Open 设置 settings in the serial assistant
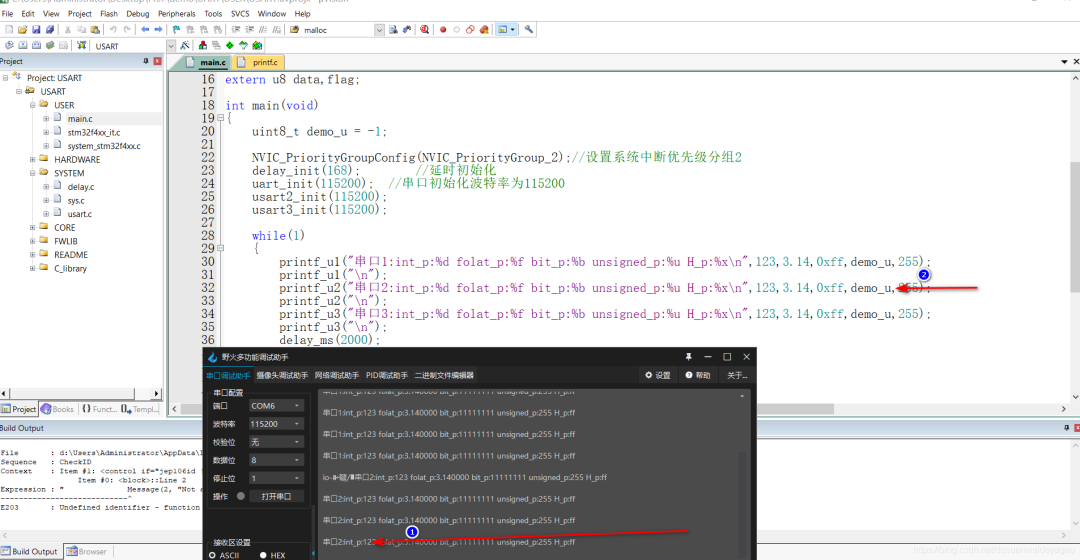This screenshot has width=1080, height=560. 658,375
